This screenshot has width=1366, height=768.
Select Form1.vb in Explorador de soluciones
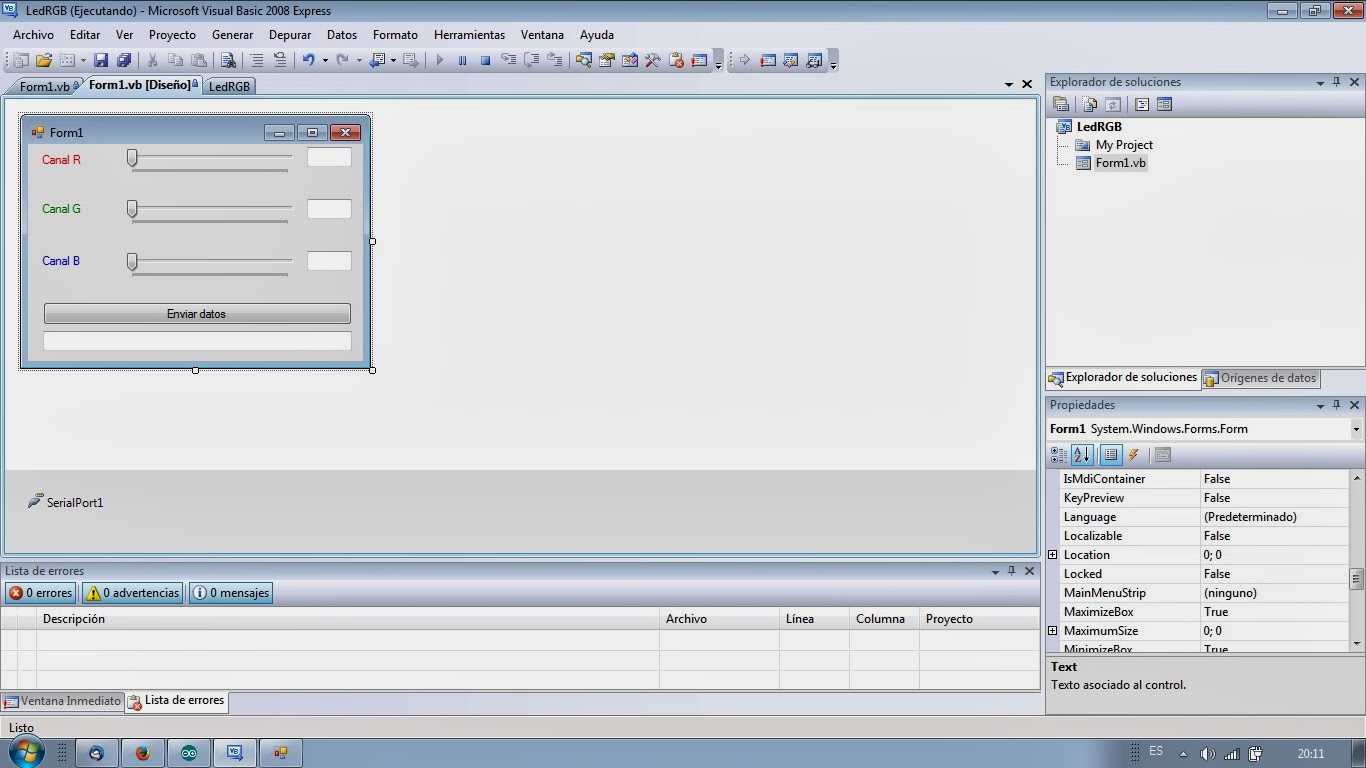1121,163
